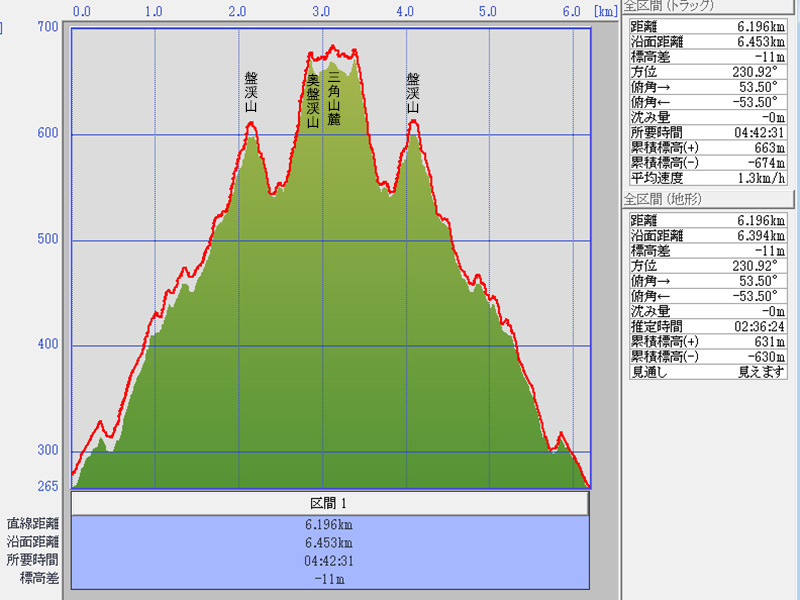Viewport: 800px width, 600px height.
Task: Click the 沿面距離 row label below chart
Action: pyautogui.click(x=33, y=541)
